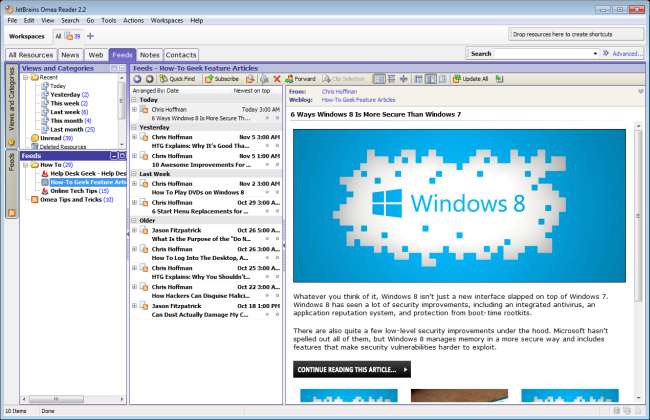Click the Chris Hoffman From link
The height and width of the screenshot is (420, 650).
(340, 92)
